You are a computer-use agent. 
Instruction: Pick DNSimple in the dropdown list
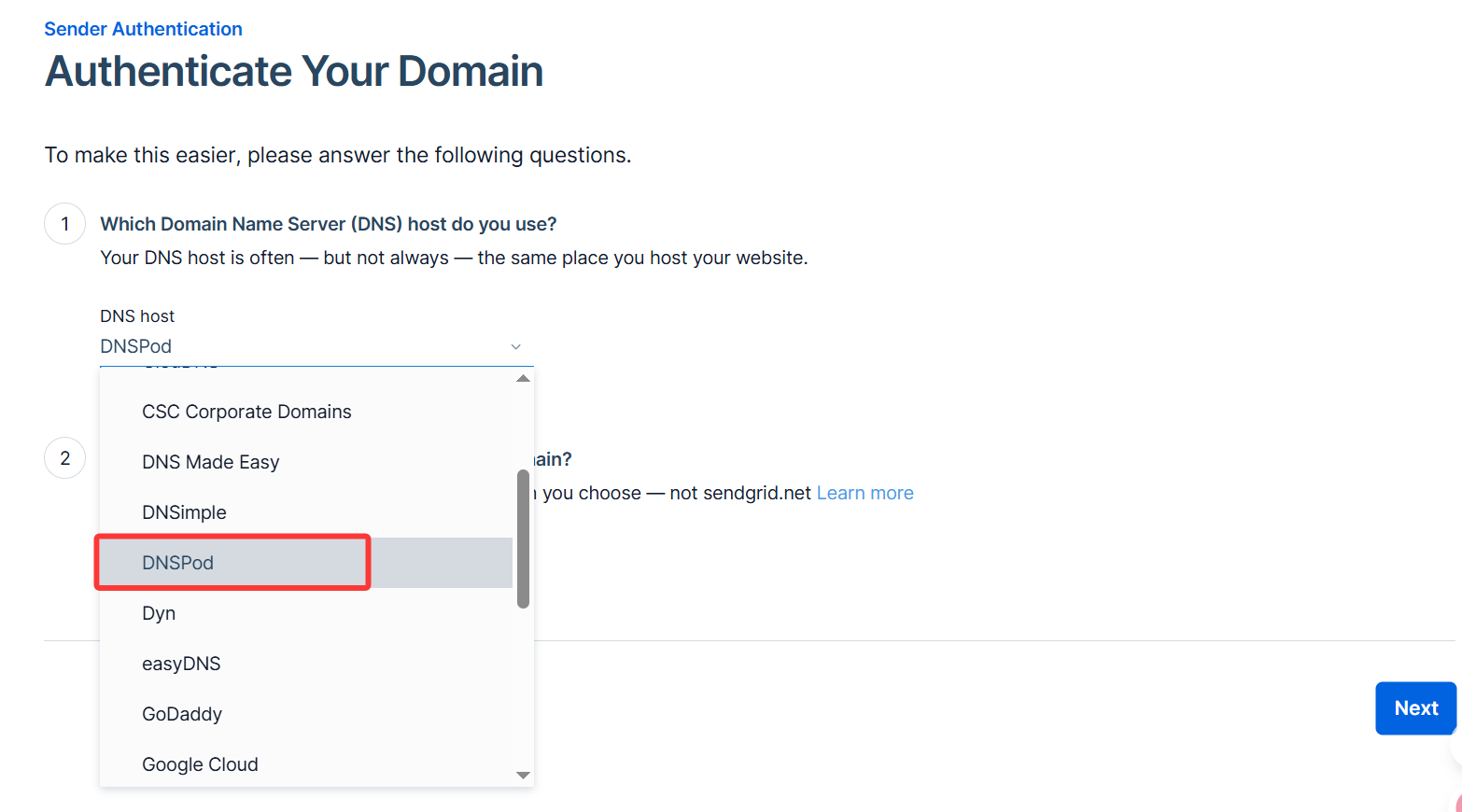pyautogui.click(x=184, y=513)
